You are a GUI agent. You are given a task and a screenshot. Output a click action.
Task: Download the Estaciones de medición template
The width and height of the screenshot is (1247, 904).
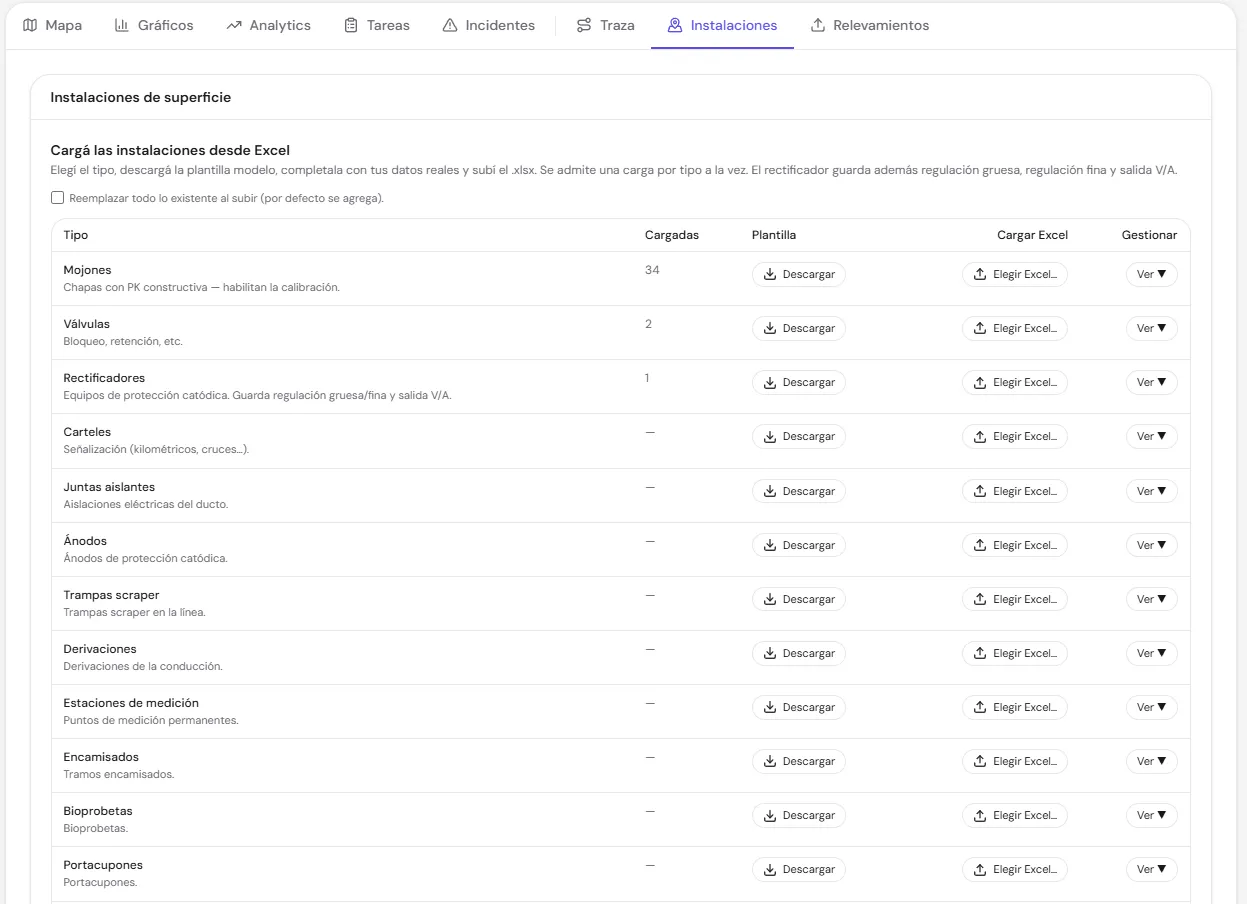[799, 707]
